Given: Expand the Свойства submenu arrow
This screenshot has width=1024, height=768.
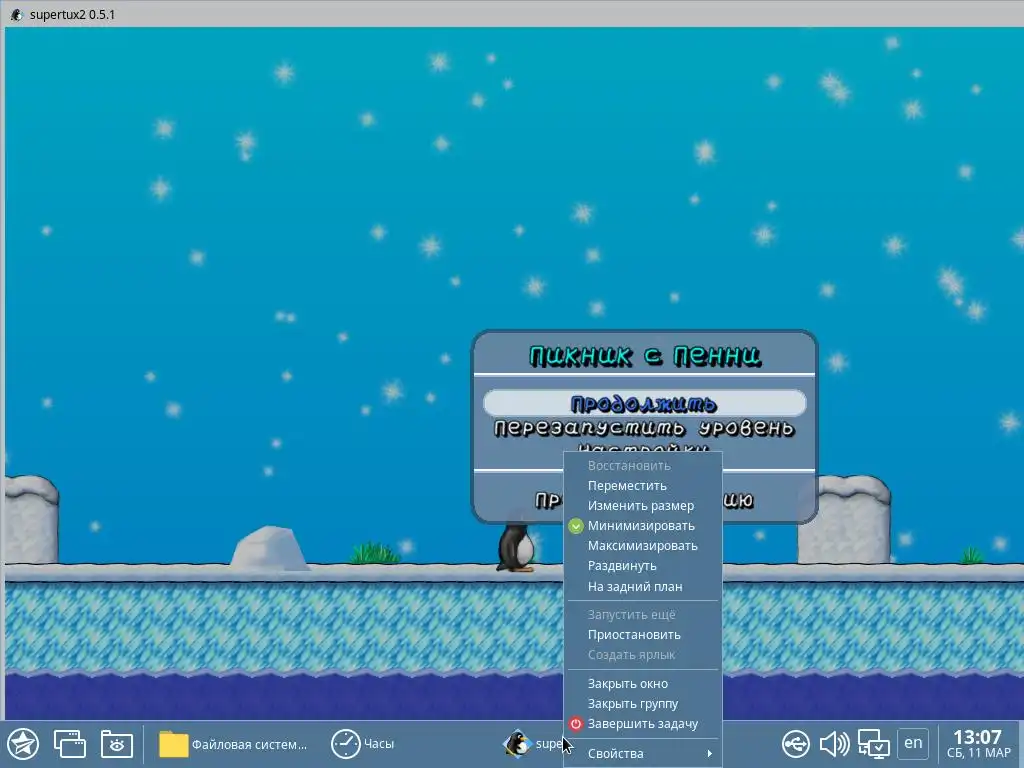Looking at the screenshot, I should pos(709,754).
